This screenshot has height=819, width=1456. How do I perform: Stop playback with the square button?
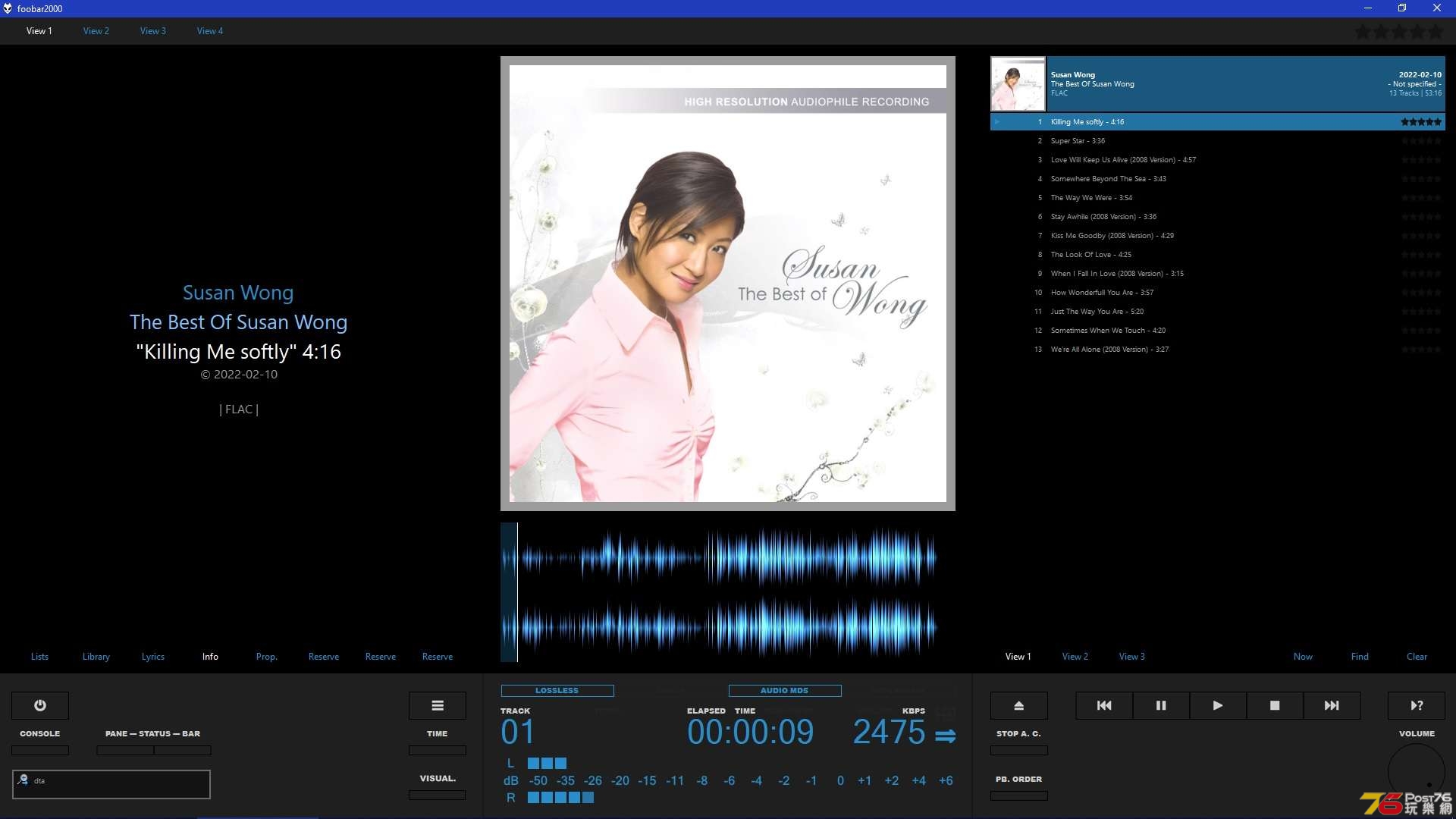pyautogui.click(x=1275, y=705)
